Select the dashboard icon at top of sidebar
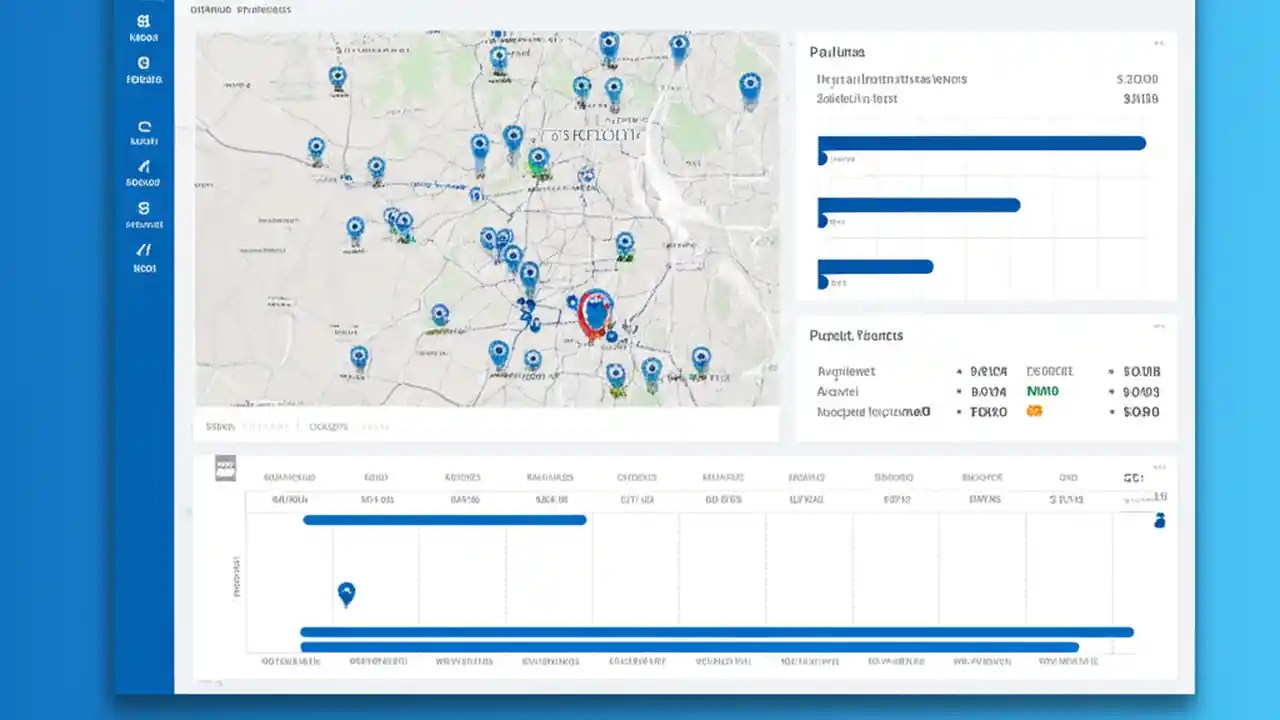Screen dimensions: 1280x720 (x=144, y=22)
